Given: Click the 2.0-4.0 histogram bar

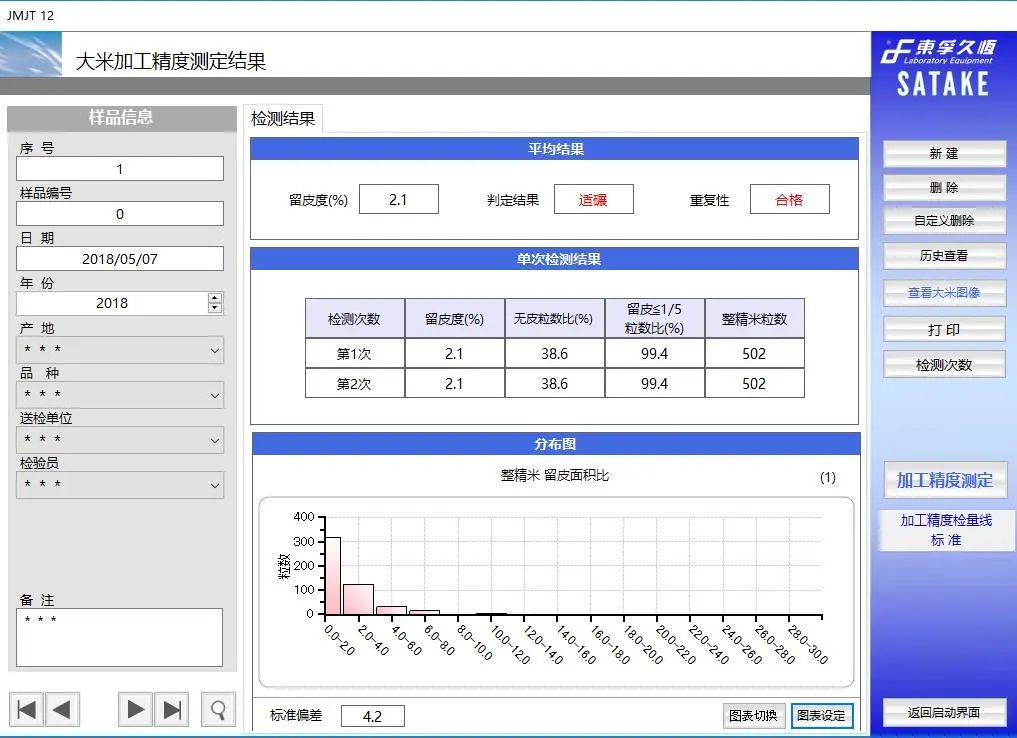Looking at the screenshot, I should (358, 600).
